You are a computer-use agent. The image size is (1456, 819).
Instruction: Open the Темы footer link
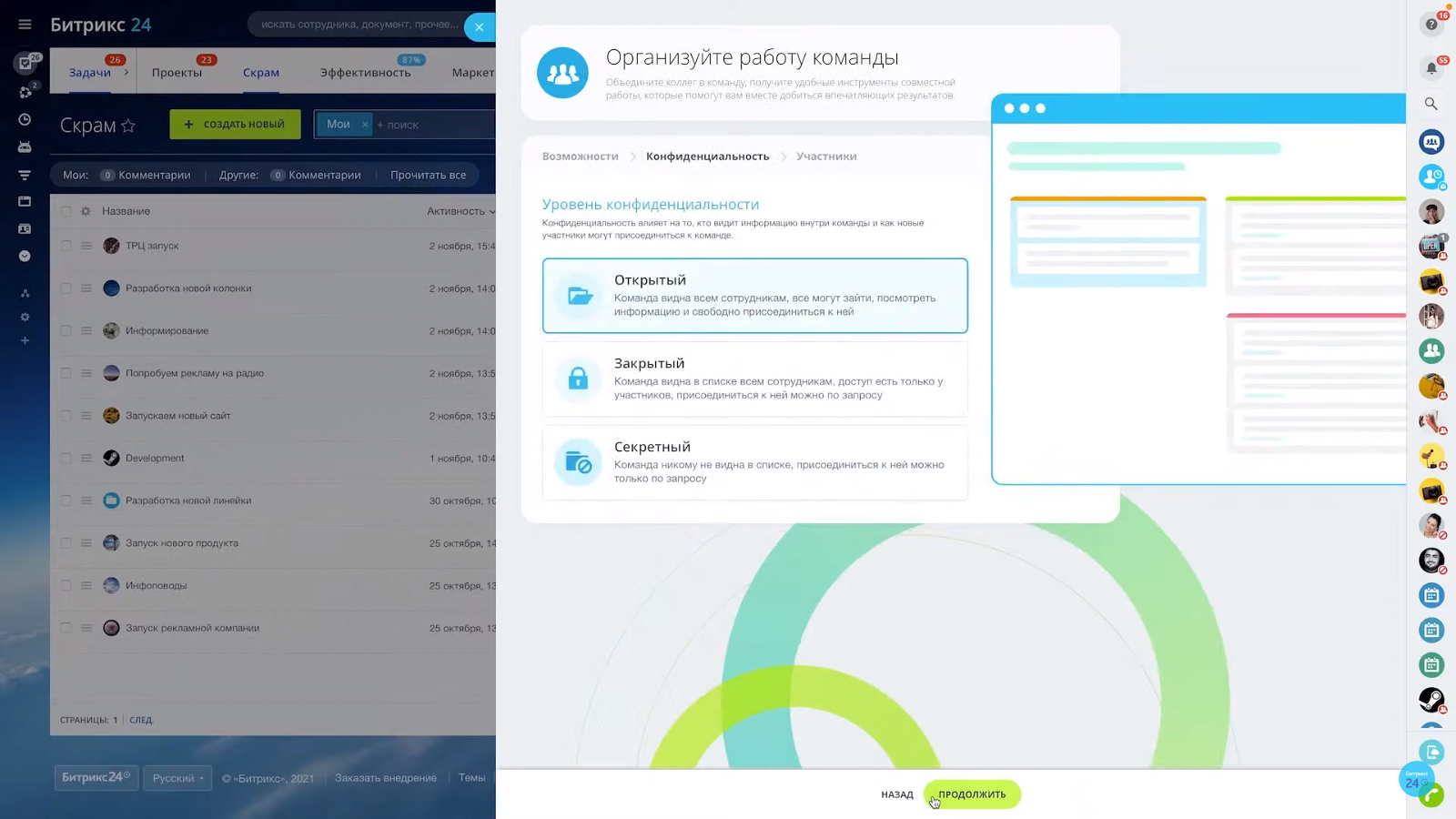[x=471, y=778]
